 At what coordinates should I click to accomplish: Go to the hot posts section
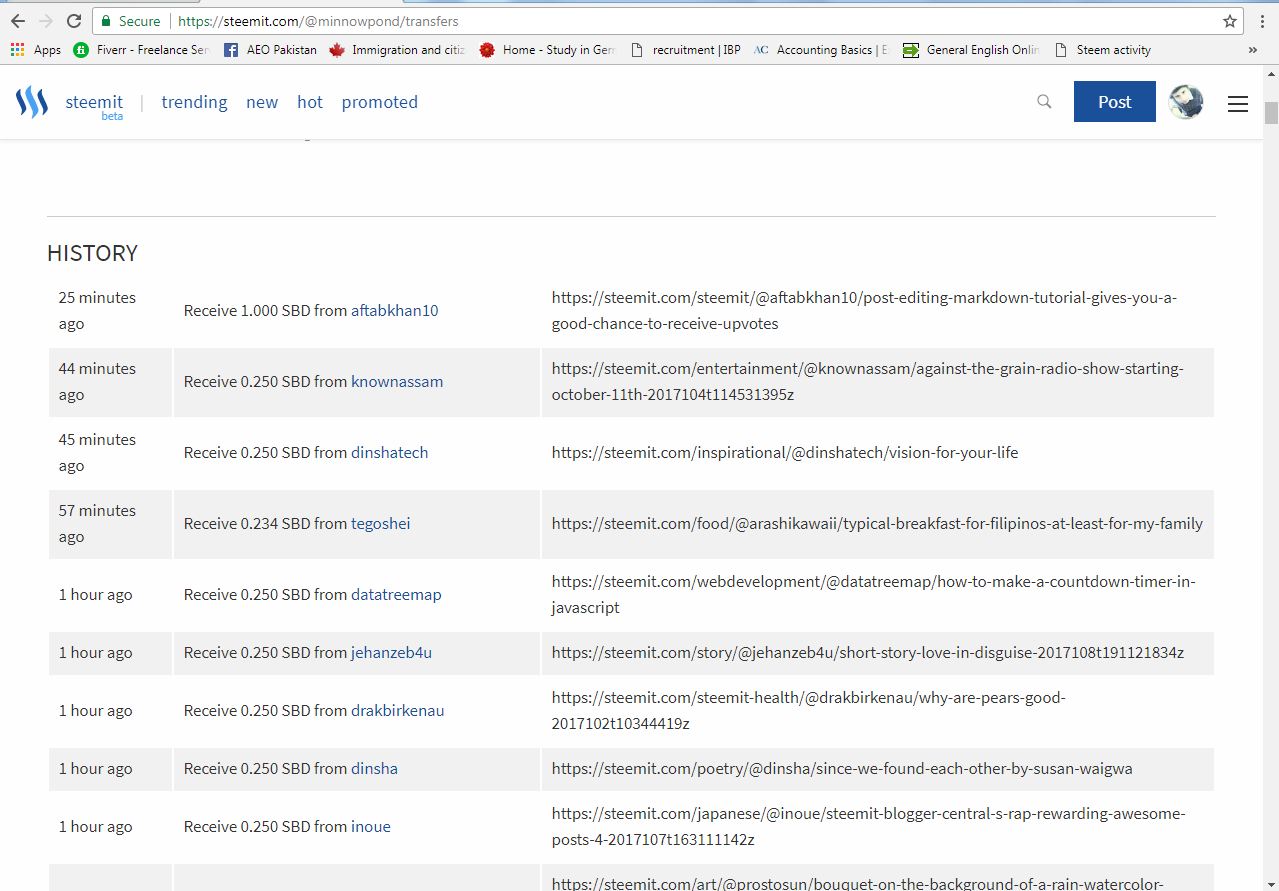click(x=310, y=102)
